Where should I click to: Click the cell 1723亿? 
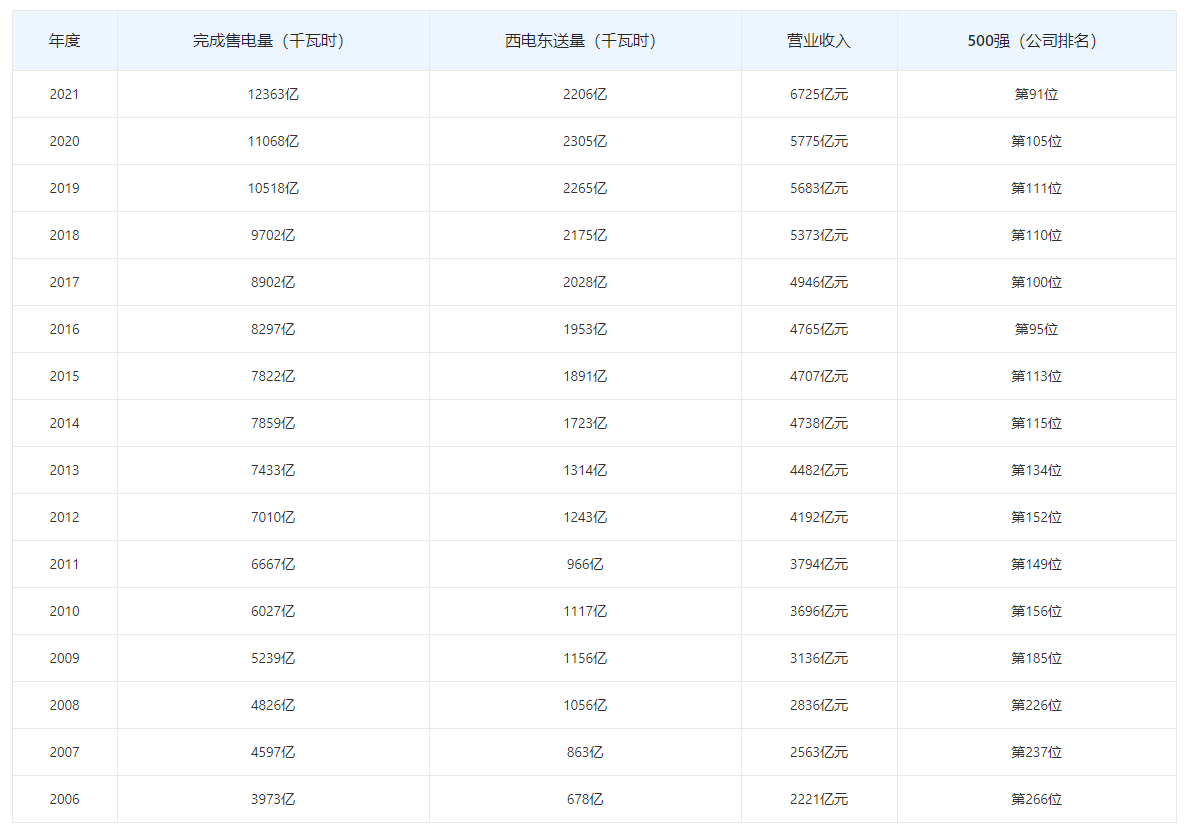[586, 424]
